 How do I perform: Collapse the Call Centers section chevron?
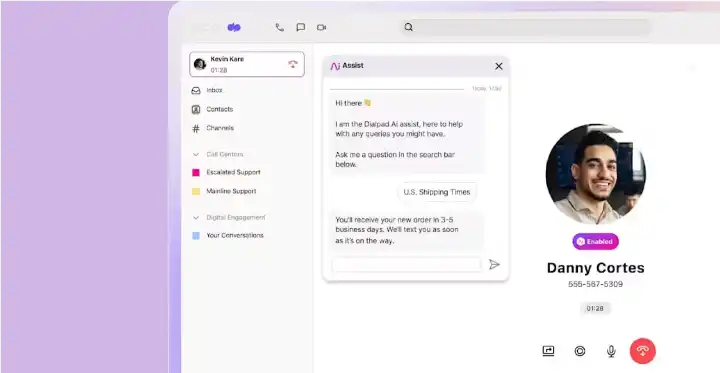tap(196, 154)
